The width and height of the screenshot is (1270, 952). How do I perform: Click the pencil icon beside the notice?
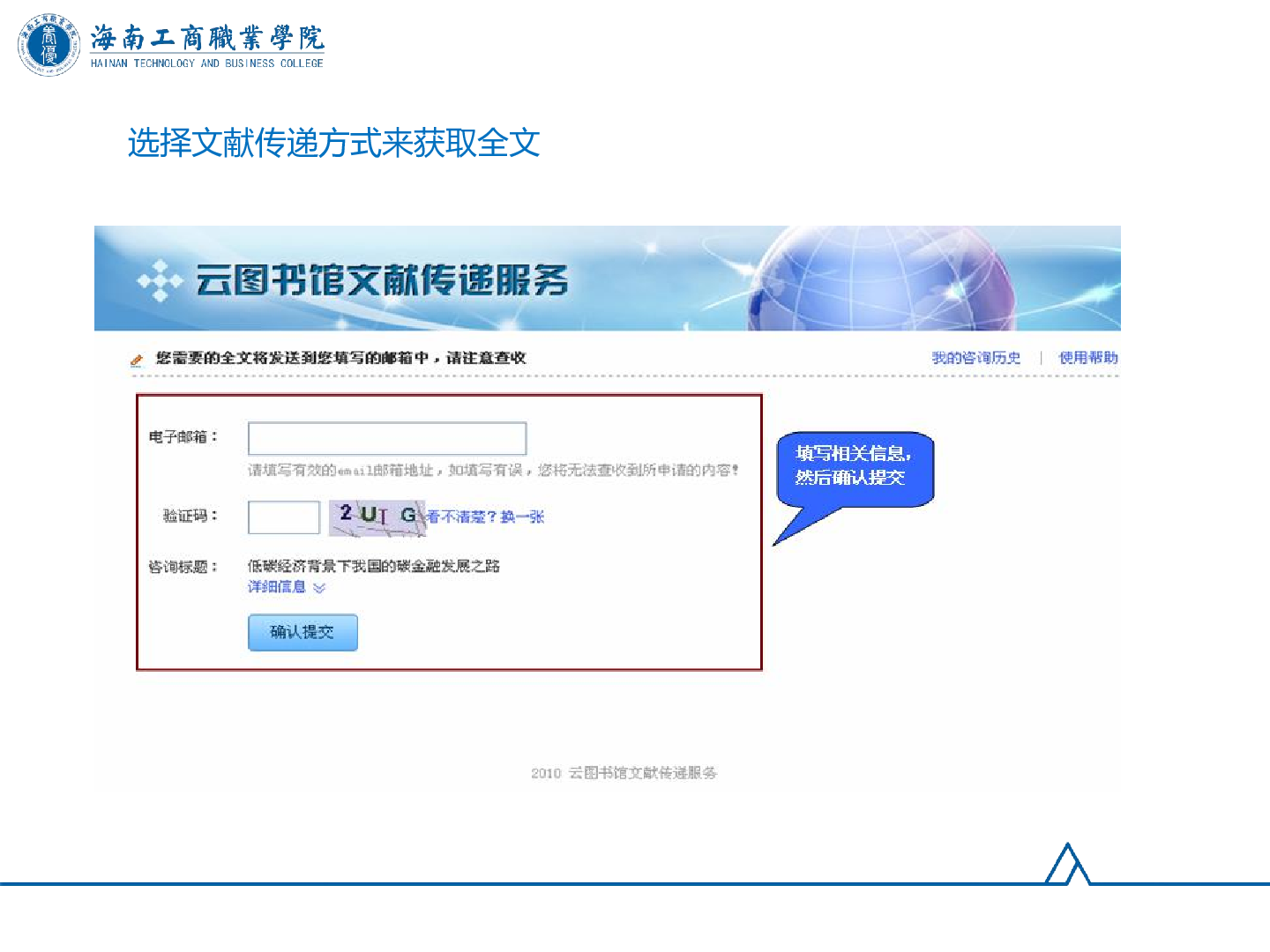click(137, 360)
